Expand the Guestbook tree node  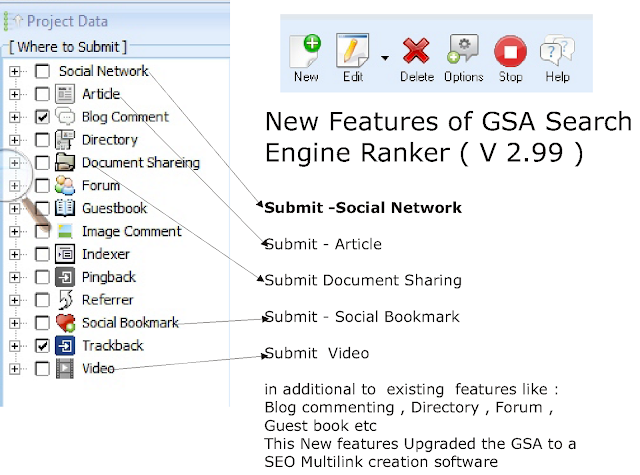14,209
